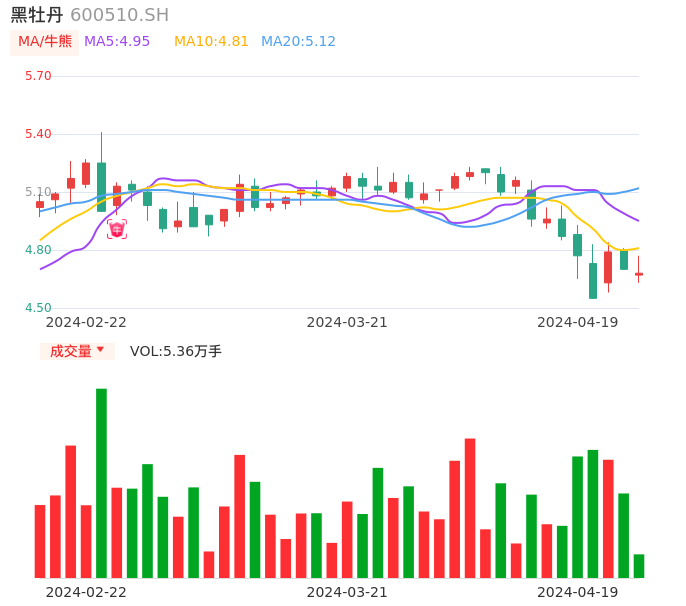The height and width of the screenshot is (606, 686).
Task: Click the 5.70 price axis label
Action: pos(38,76)
